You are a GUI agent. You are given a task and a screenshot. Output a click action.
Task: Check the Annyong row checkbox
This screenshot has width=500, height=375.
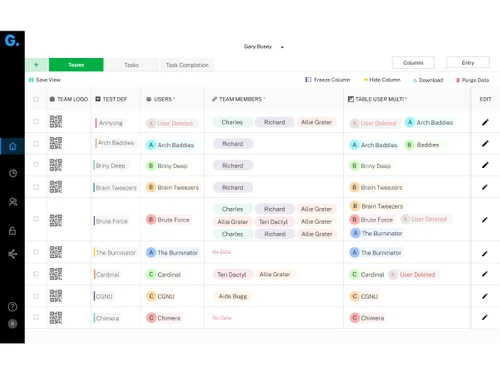tap(36, 122)
